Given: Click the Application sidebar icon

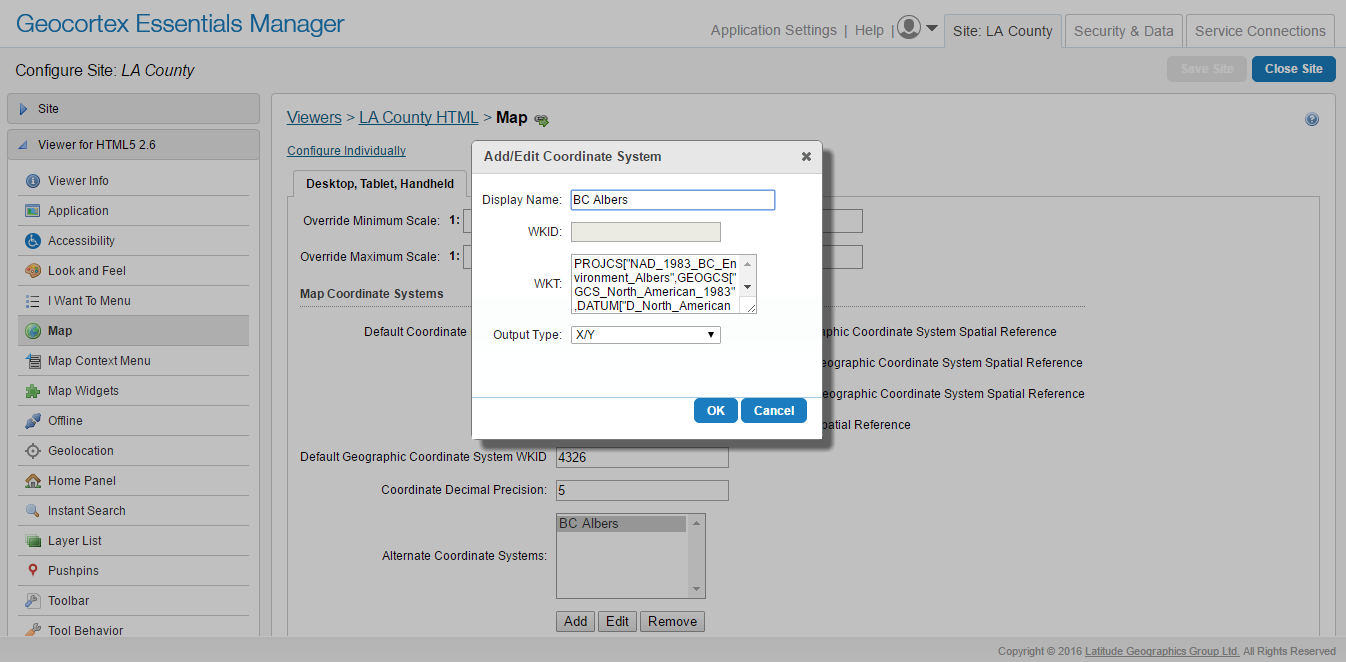Looking at the screenshot, I should 32,211.
